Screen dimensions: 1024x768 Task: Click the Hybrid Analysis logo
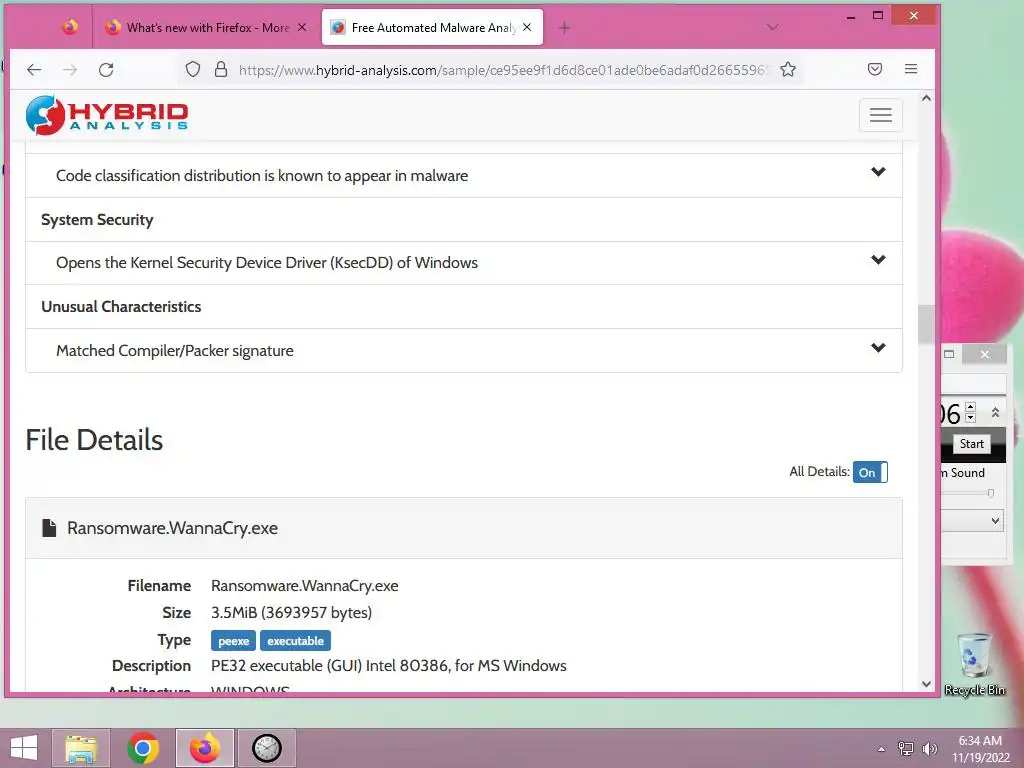pos(107,115)
